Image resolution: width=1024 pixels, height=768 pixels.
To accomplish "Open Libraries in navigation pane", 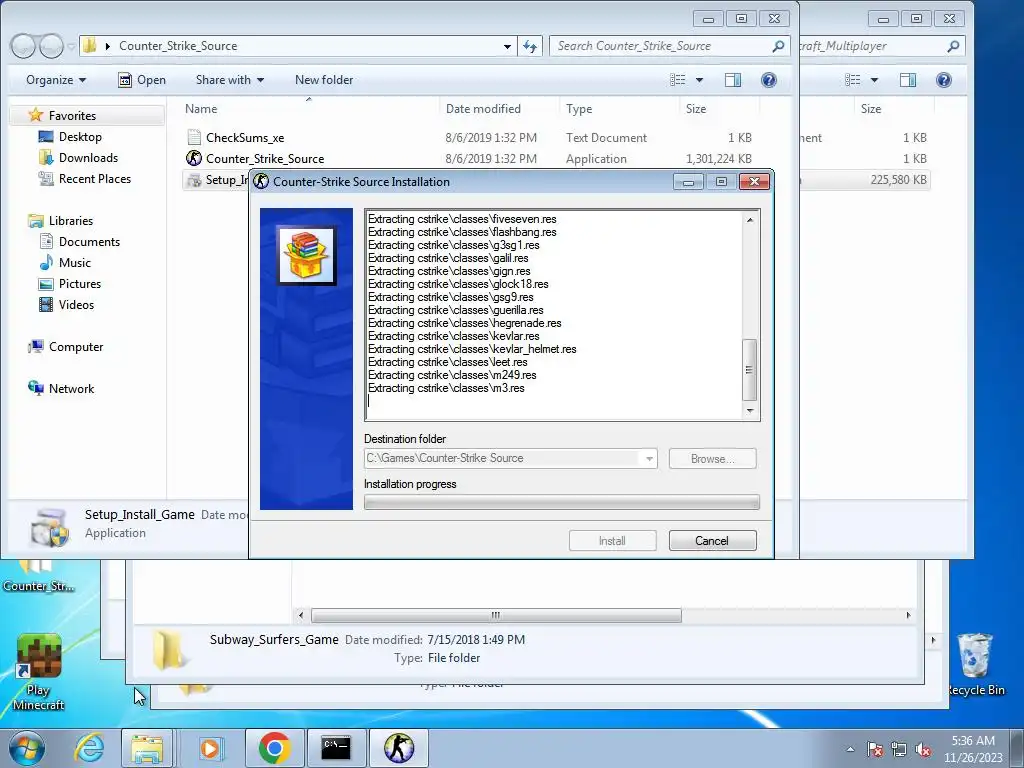I will click(x=71, y=221).
